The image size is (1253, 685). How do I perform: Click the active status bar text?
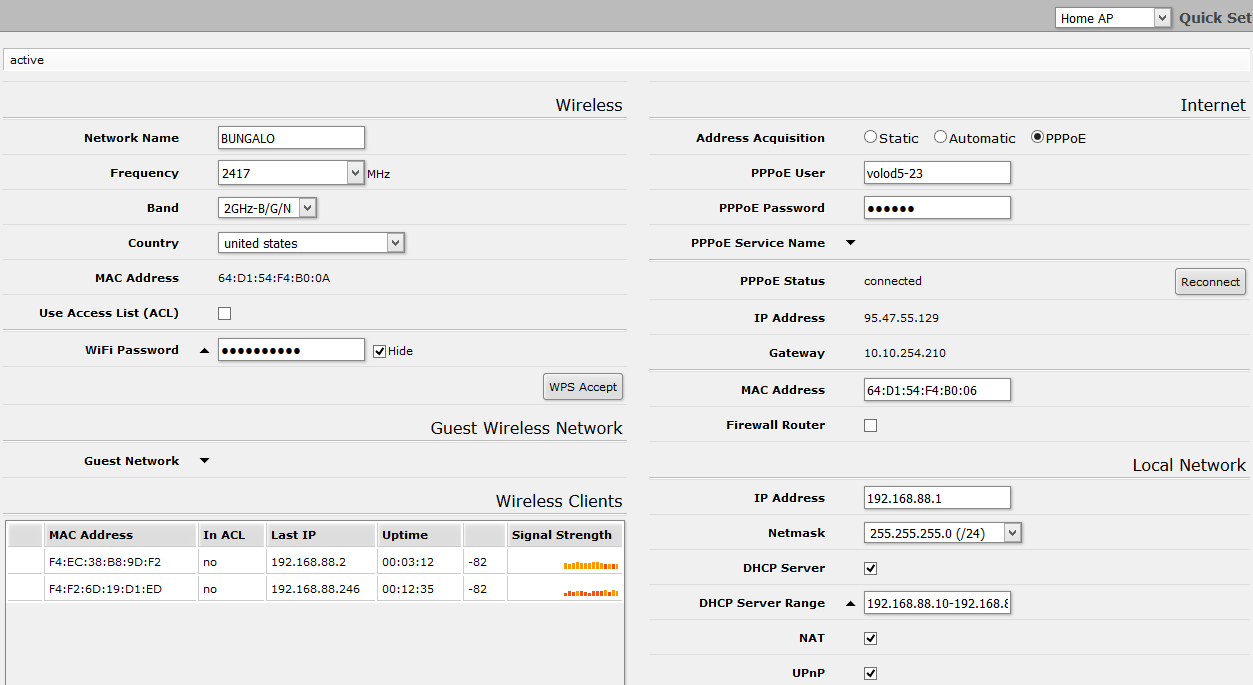tap(27, 60)
